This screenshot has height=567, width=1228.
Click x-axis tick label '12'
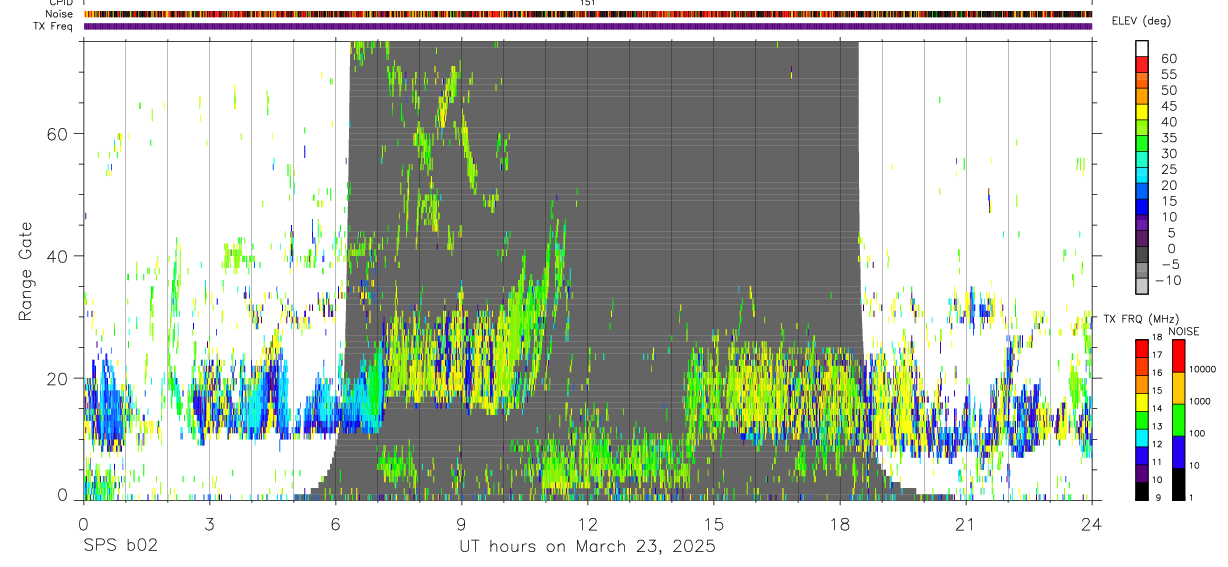[587, 524]
